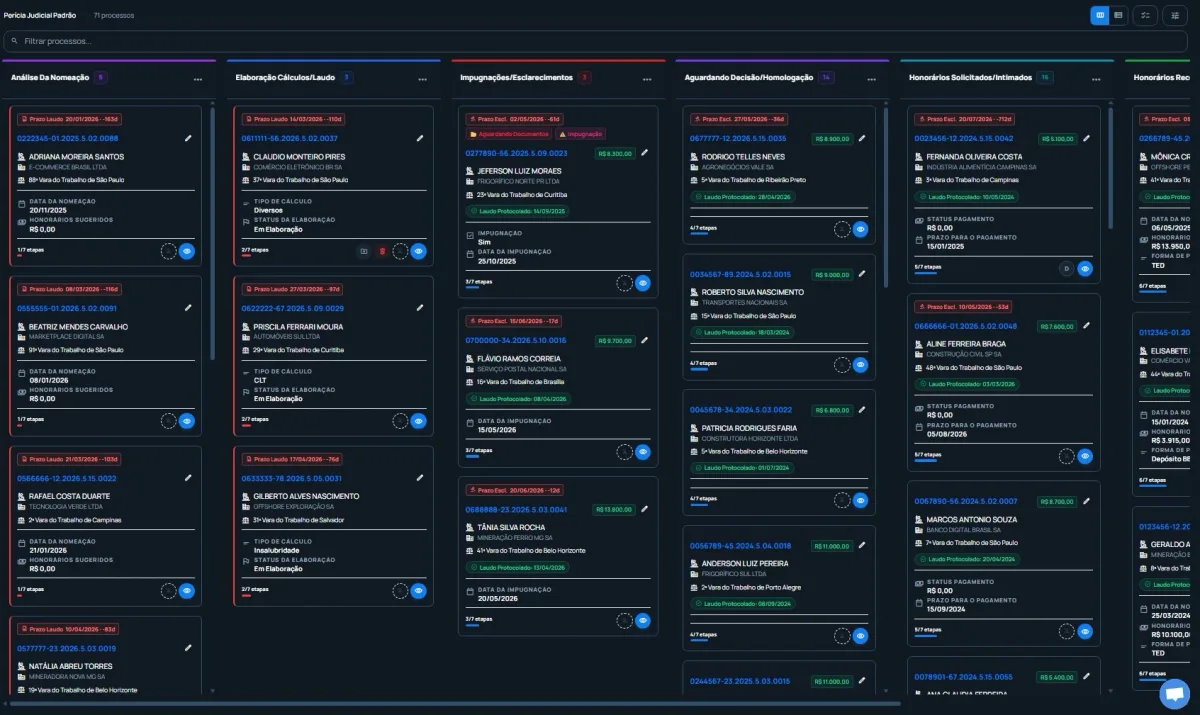Assign user on Priscila Ferrari Moura card

(400, 421)
